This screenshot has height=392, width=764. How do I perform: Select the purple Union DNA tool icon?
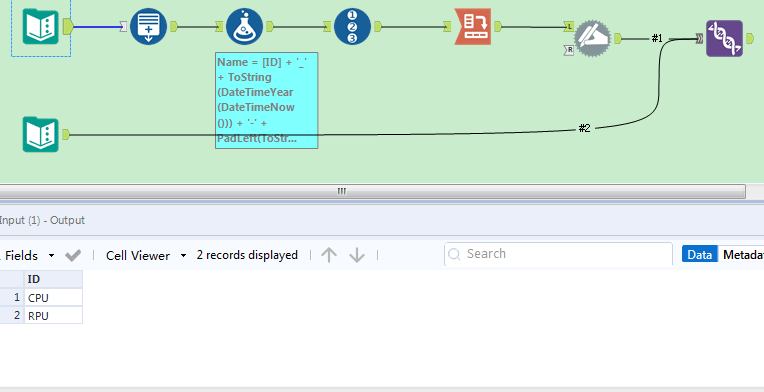725,38
